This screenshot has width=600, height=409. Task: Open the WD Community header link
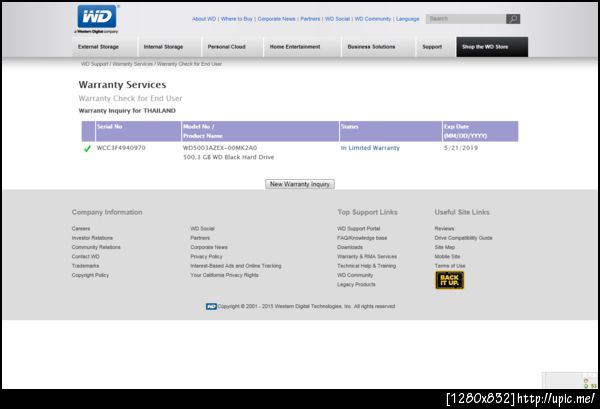click(373, 19)
